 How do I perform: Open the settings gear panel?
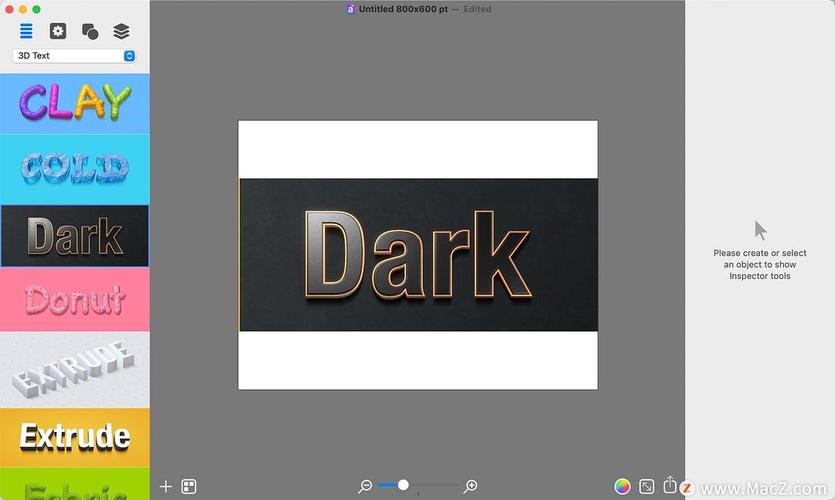(58, 31)
